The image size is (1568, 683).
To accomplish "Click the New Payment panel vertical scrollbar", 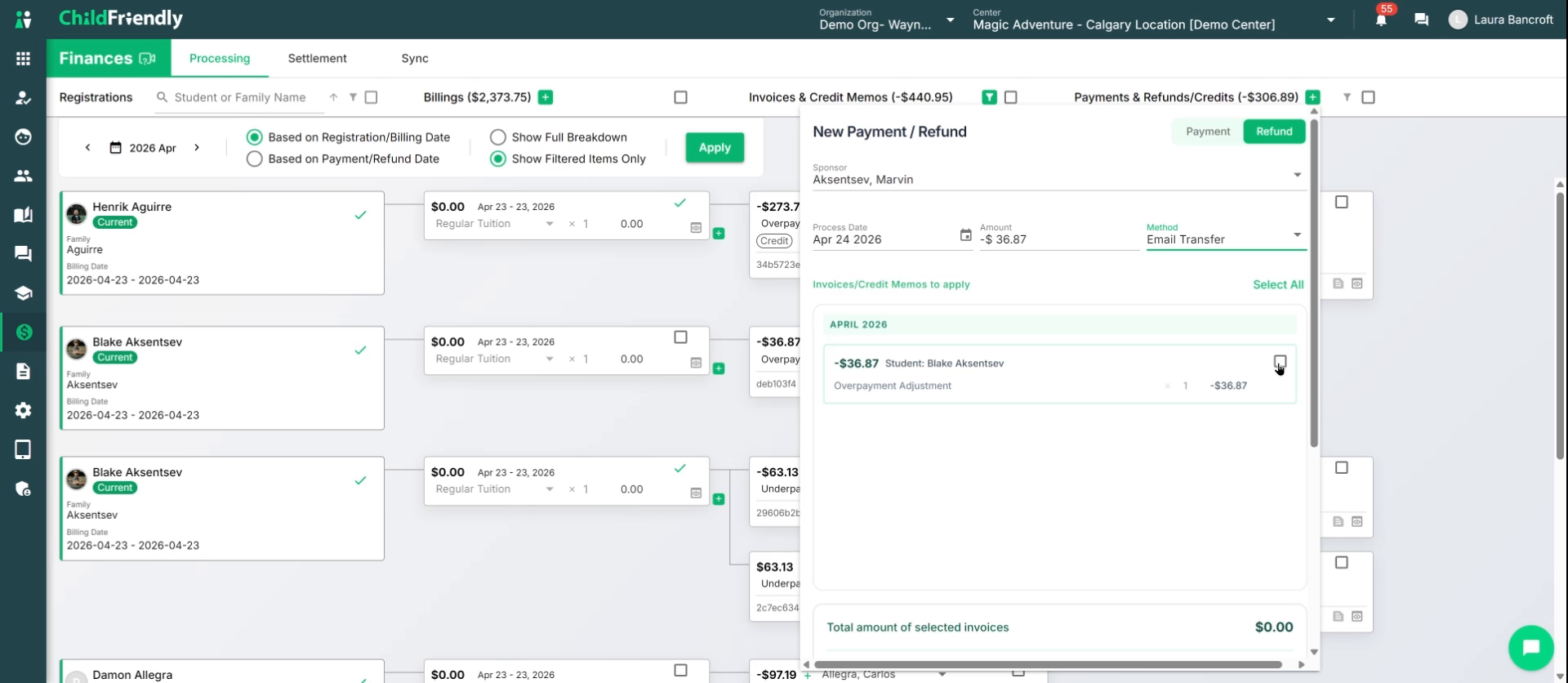I will (x=1313, y=283).
